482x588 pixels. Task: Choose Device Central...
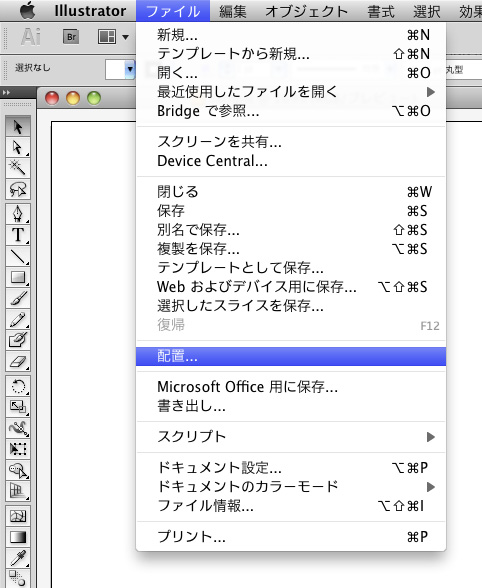(291, 160)
